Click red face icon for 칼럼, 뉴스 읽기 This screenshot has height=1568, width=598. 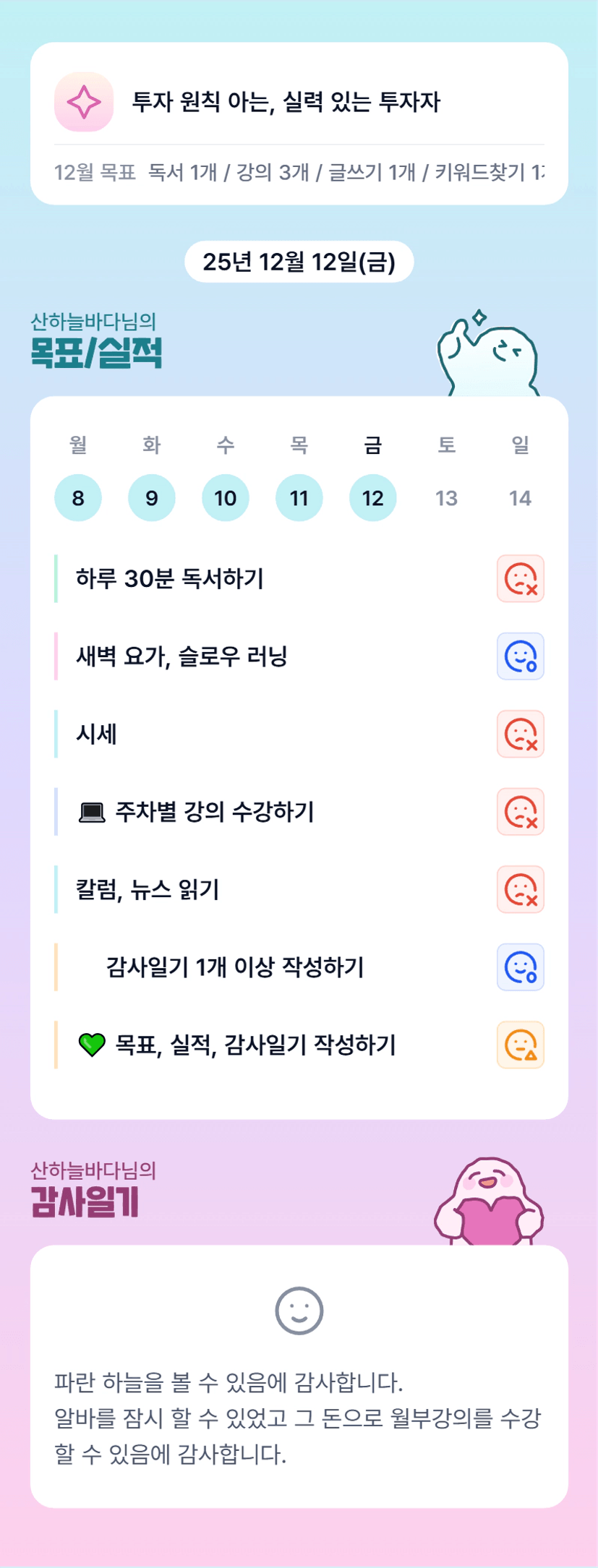click(520, 889)
